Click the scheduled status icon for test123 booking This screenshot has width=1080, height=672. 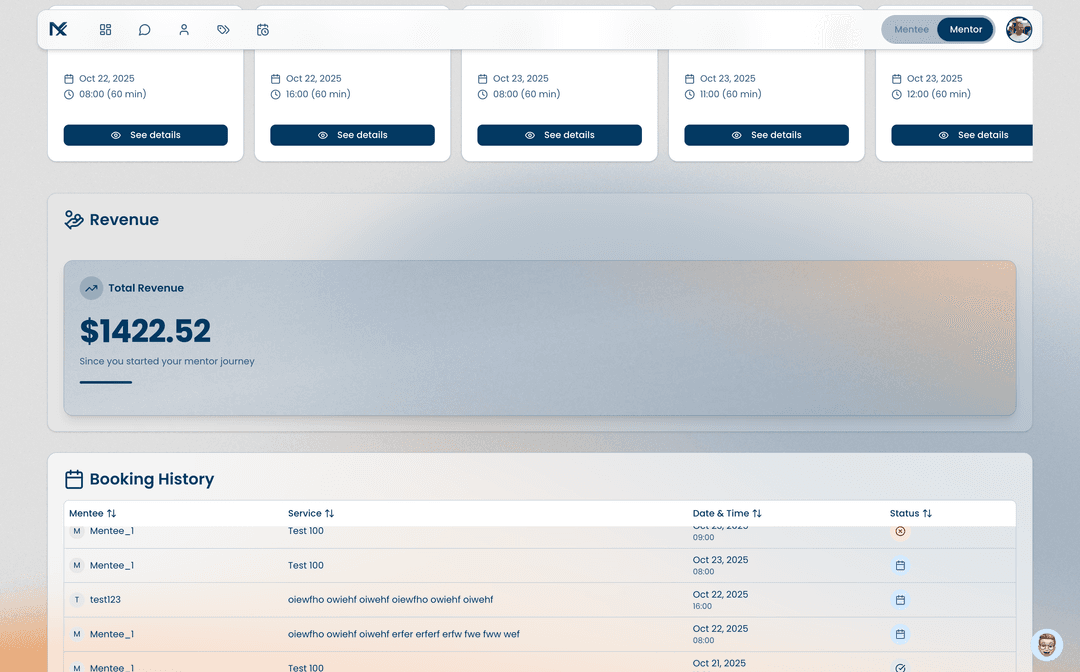[900, 600]
